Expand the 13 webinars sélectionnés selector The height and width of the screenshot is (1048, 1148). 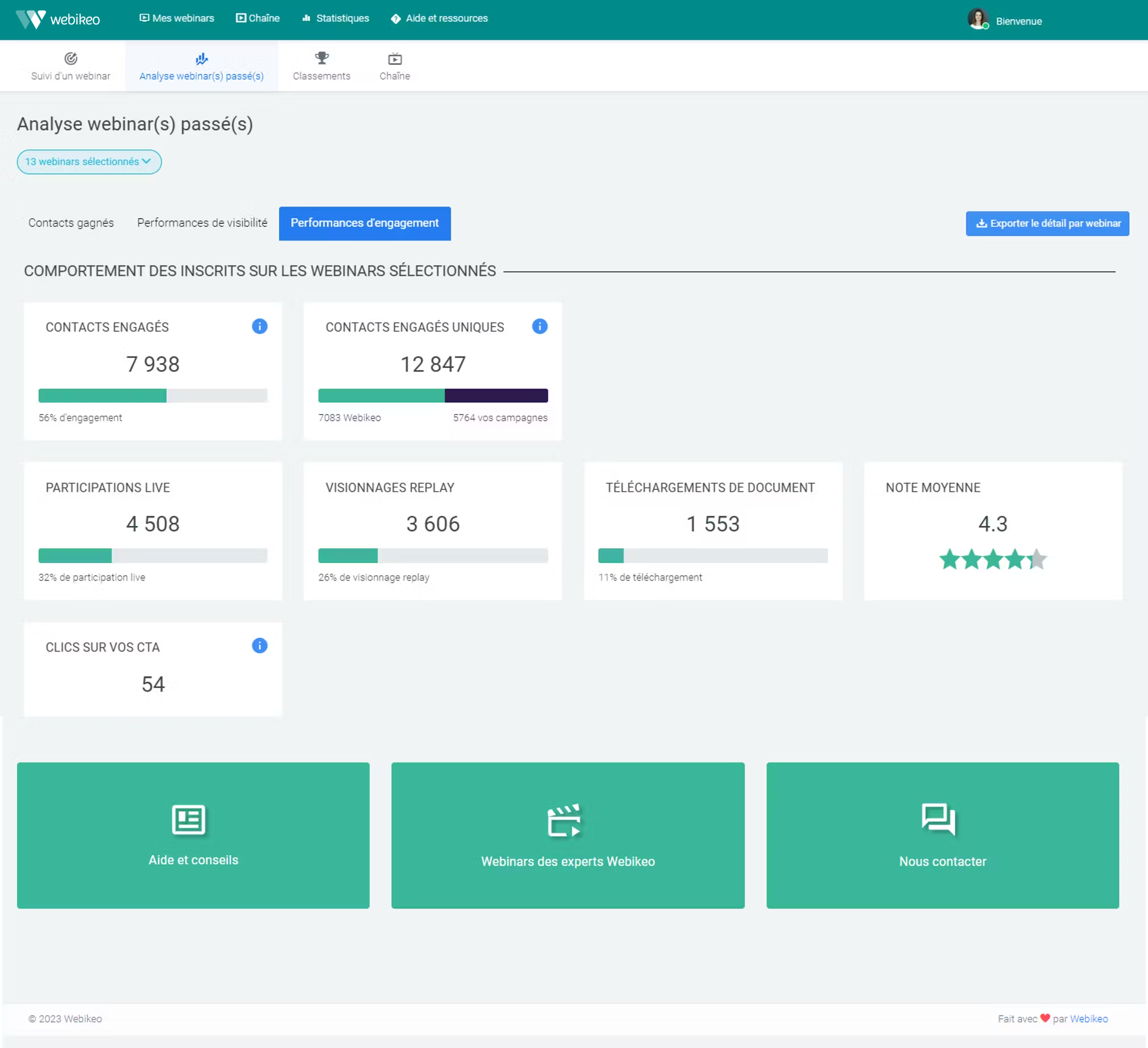[89, 161]
